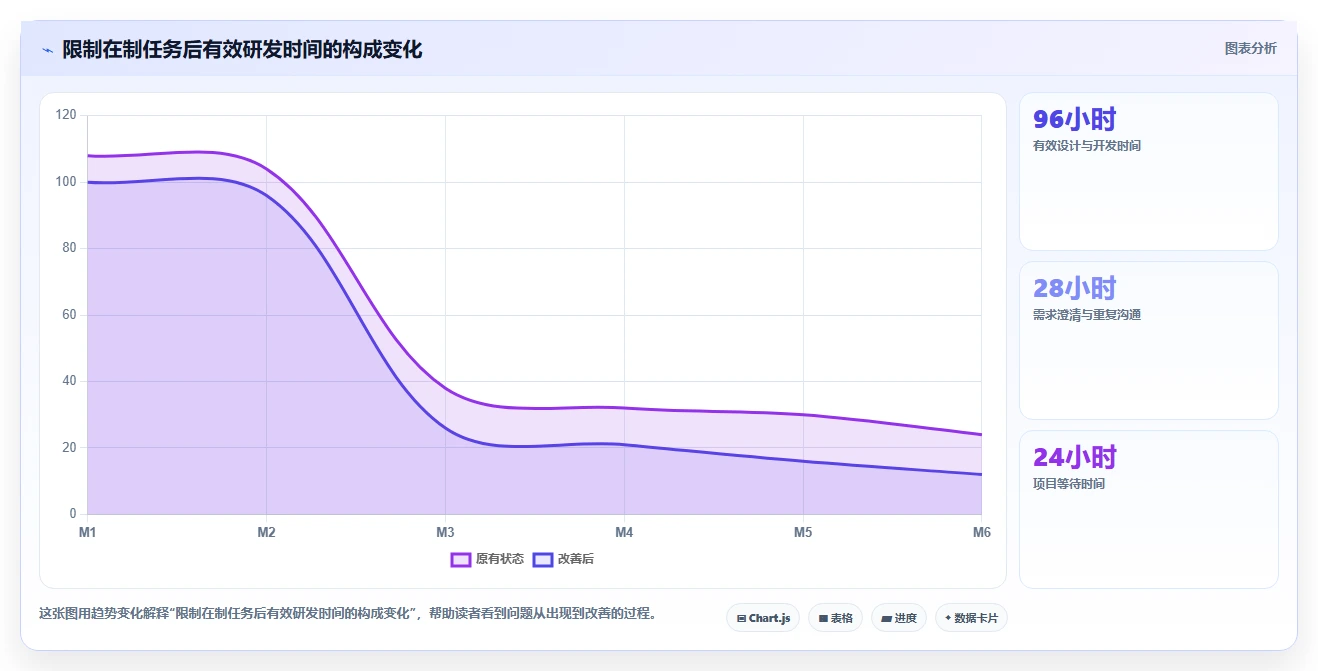Click the 有效设计与开发时间 caption
The height and width of the screenshot is (671, 1318).
click(x=1087, y=146)
